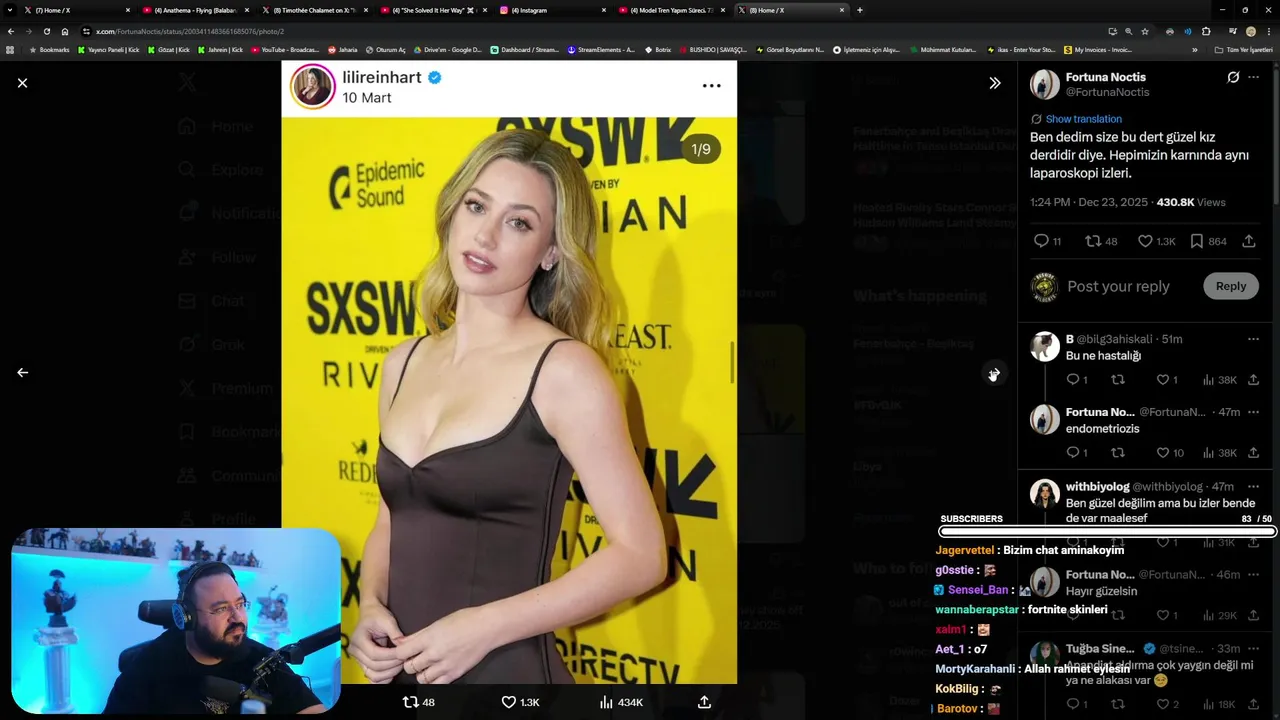
Task: Open Yayıncı Paneli | Kick bookmark
Action: tap(109, 49)
